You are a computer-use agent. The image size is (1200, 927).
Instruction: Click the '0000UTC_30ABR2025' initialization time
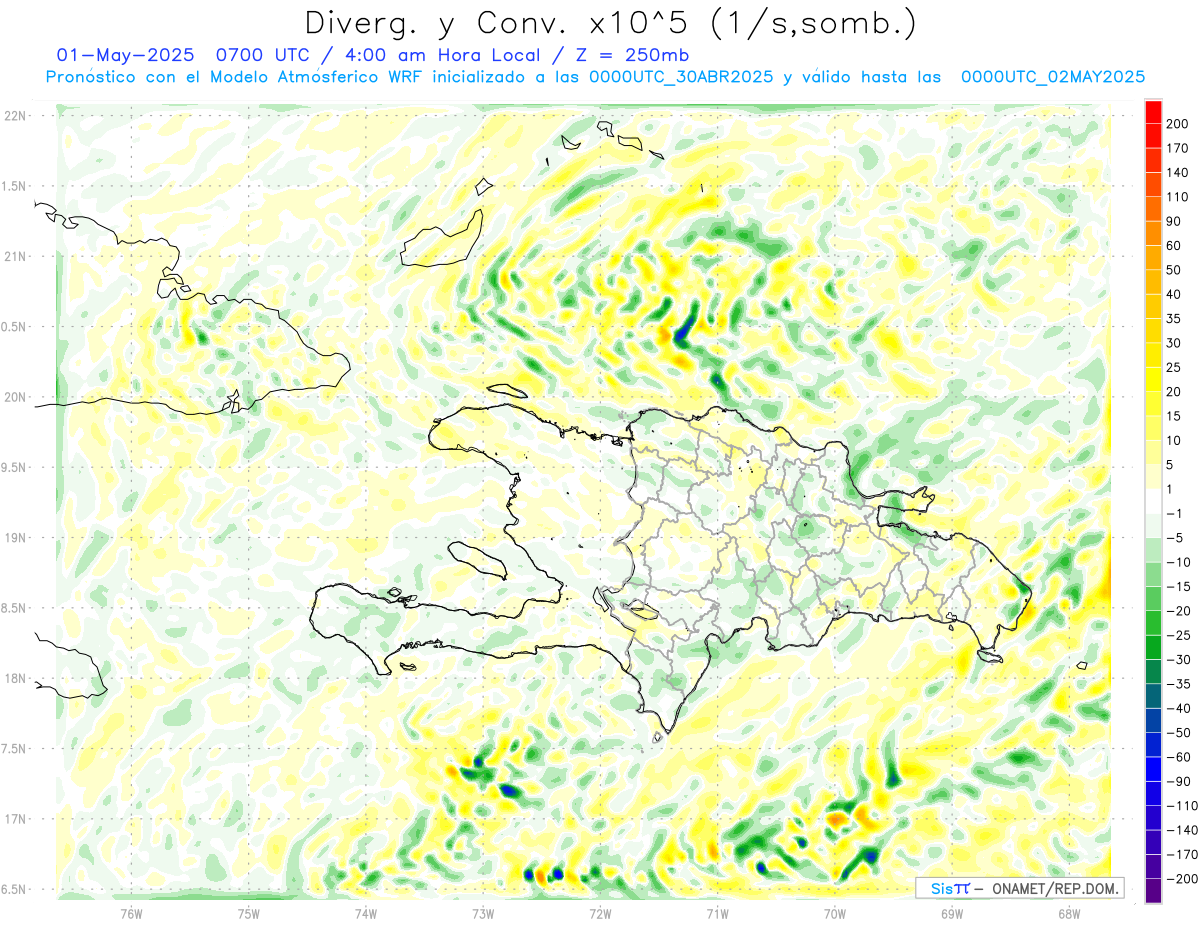(x=681, y=77)
